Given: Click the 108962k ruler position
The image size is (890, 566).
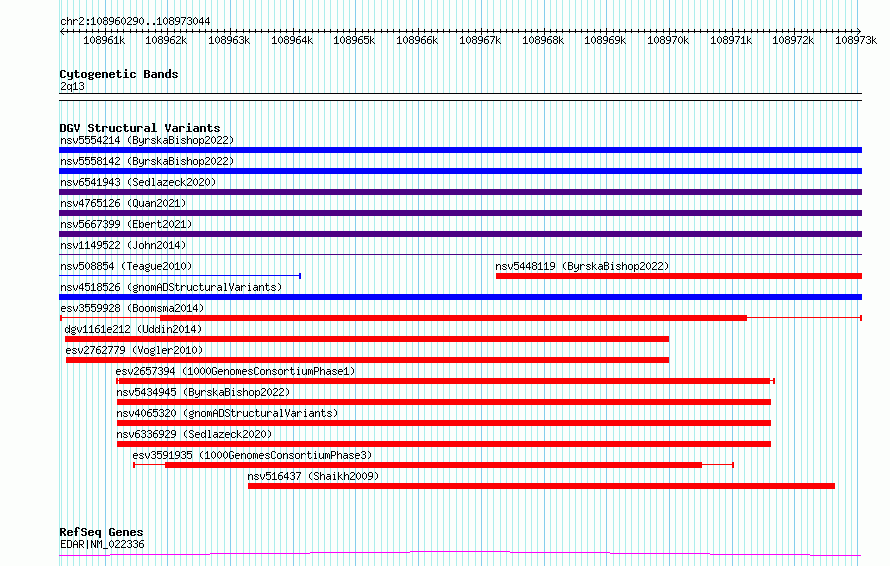Looking at the screenshot, I should coord(166,40).
